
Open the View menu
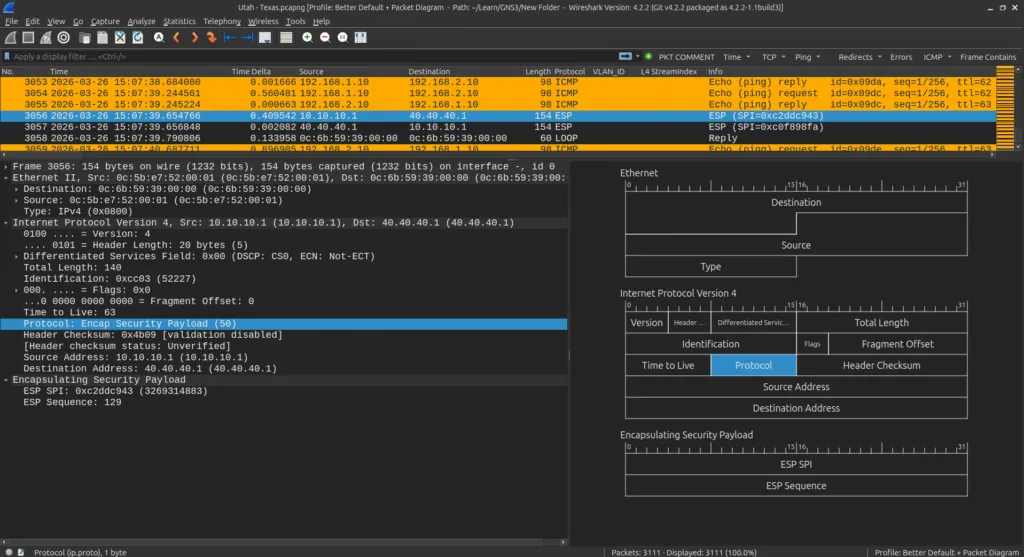tap(56, 21)
